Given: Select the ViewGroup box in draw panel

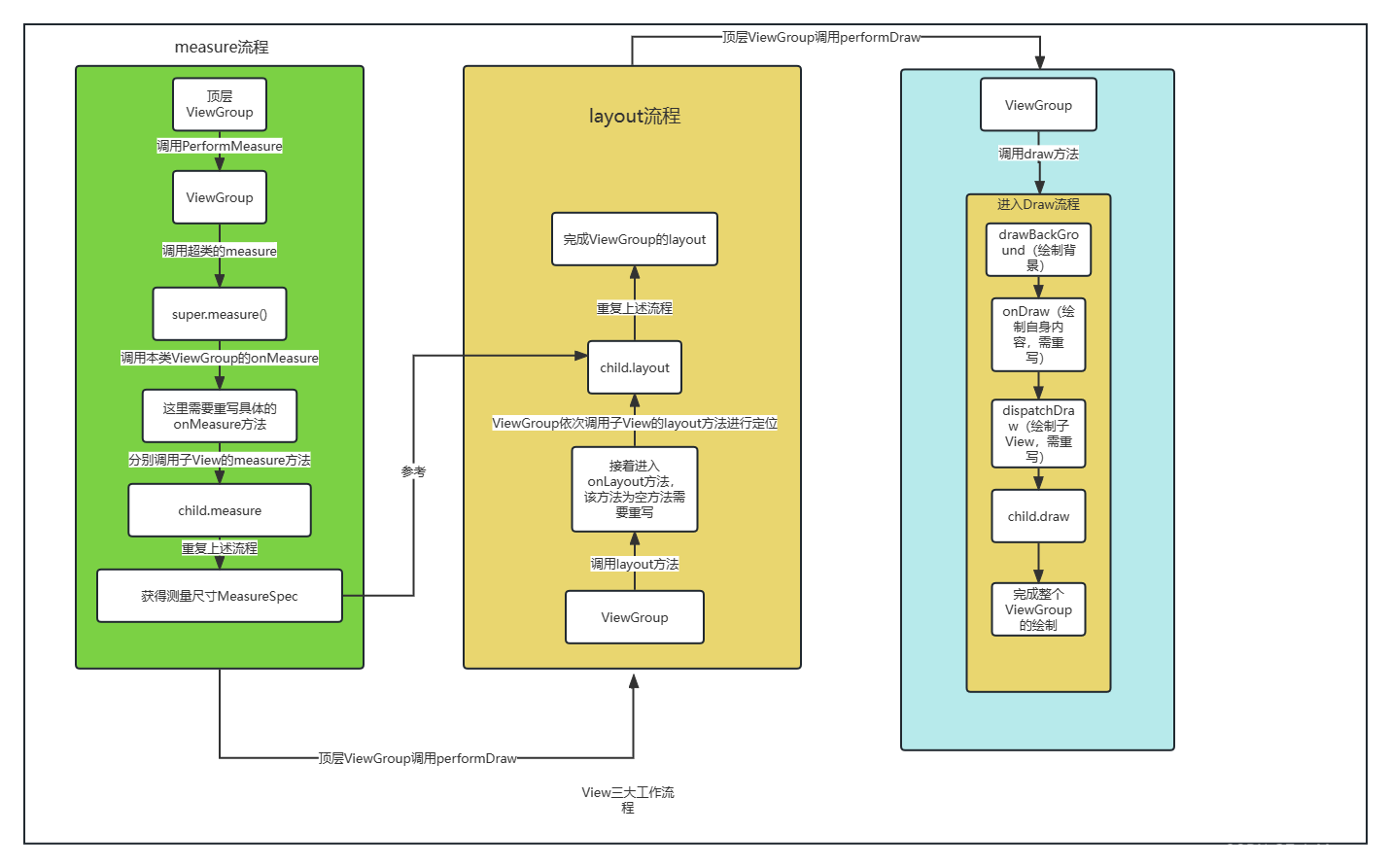Looking at the screenshot, I should point(1038,105).
